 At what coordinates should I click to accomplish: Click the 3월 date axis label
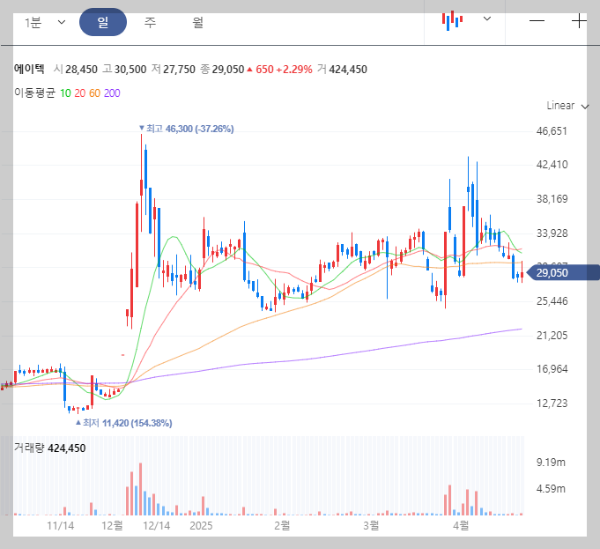click(371, 526)
